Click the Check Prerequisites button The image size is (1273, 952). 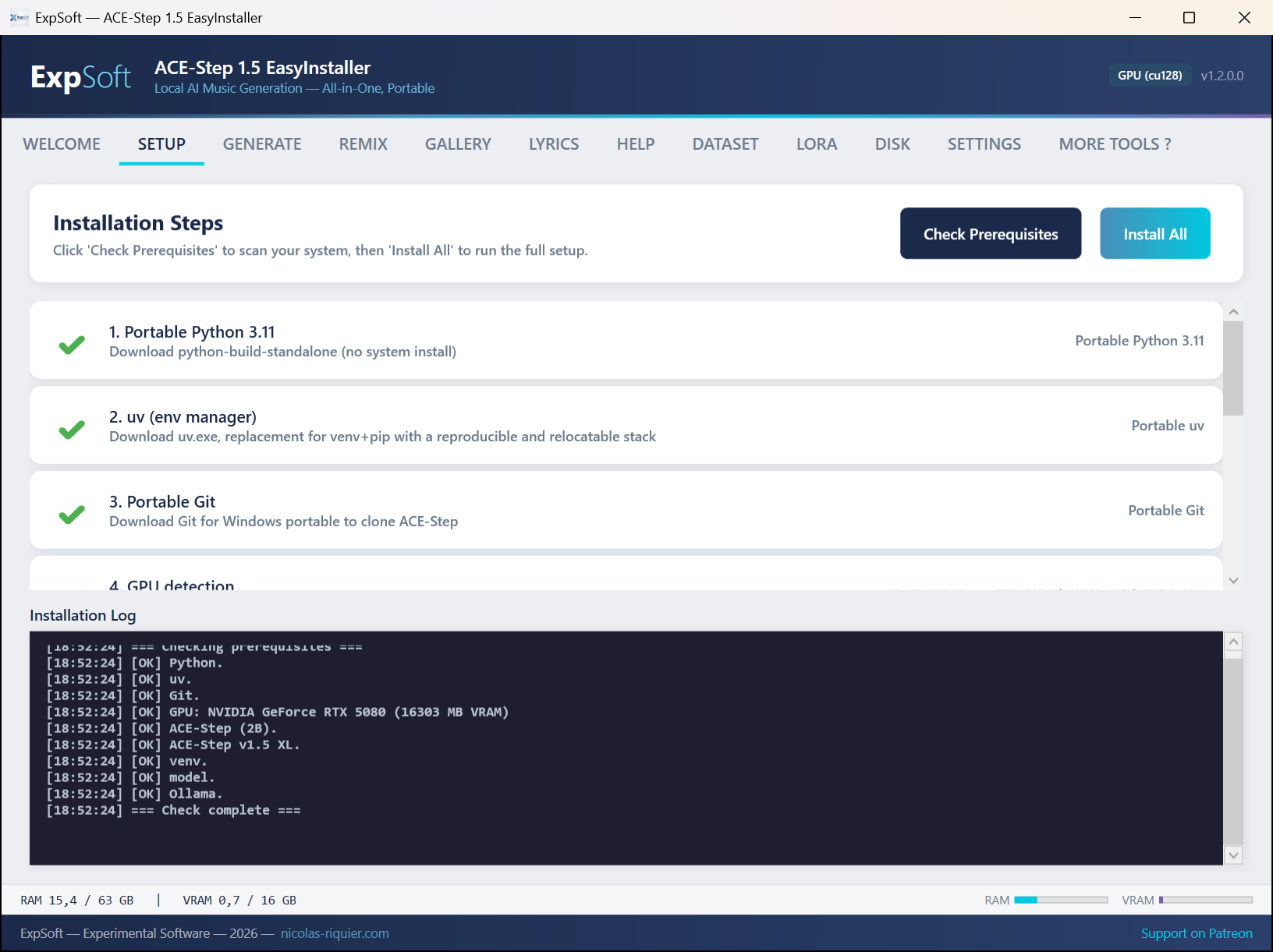[991, 233]
